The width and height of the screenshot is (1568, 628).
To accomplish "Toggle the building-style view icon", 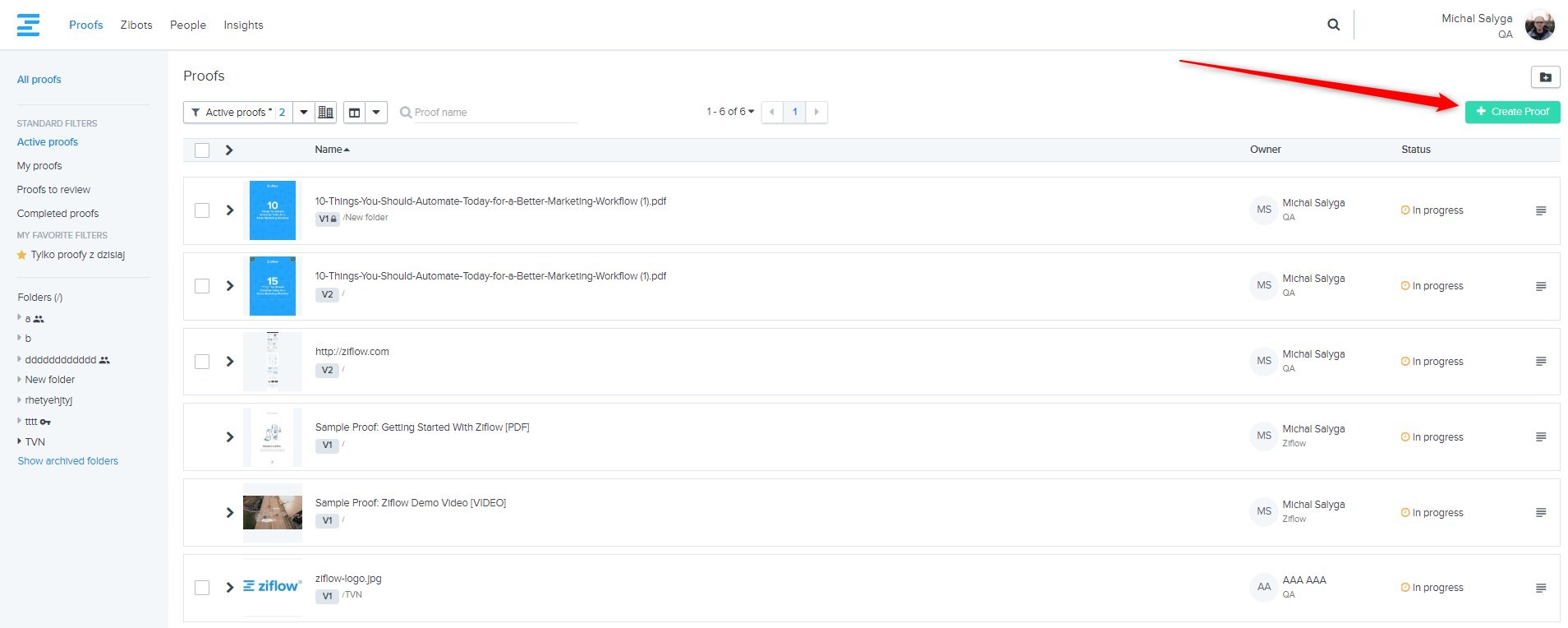I will click(x=326, y=112).
